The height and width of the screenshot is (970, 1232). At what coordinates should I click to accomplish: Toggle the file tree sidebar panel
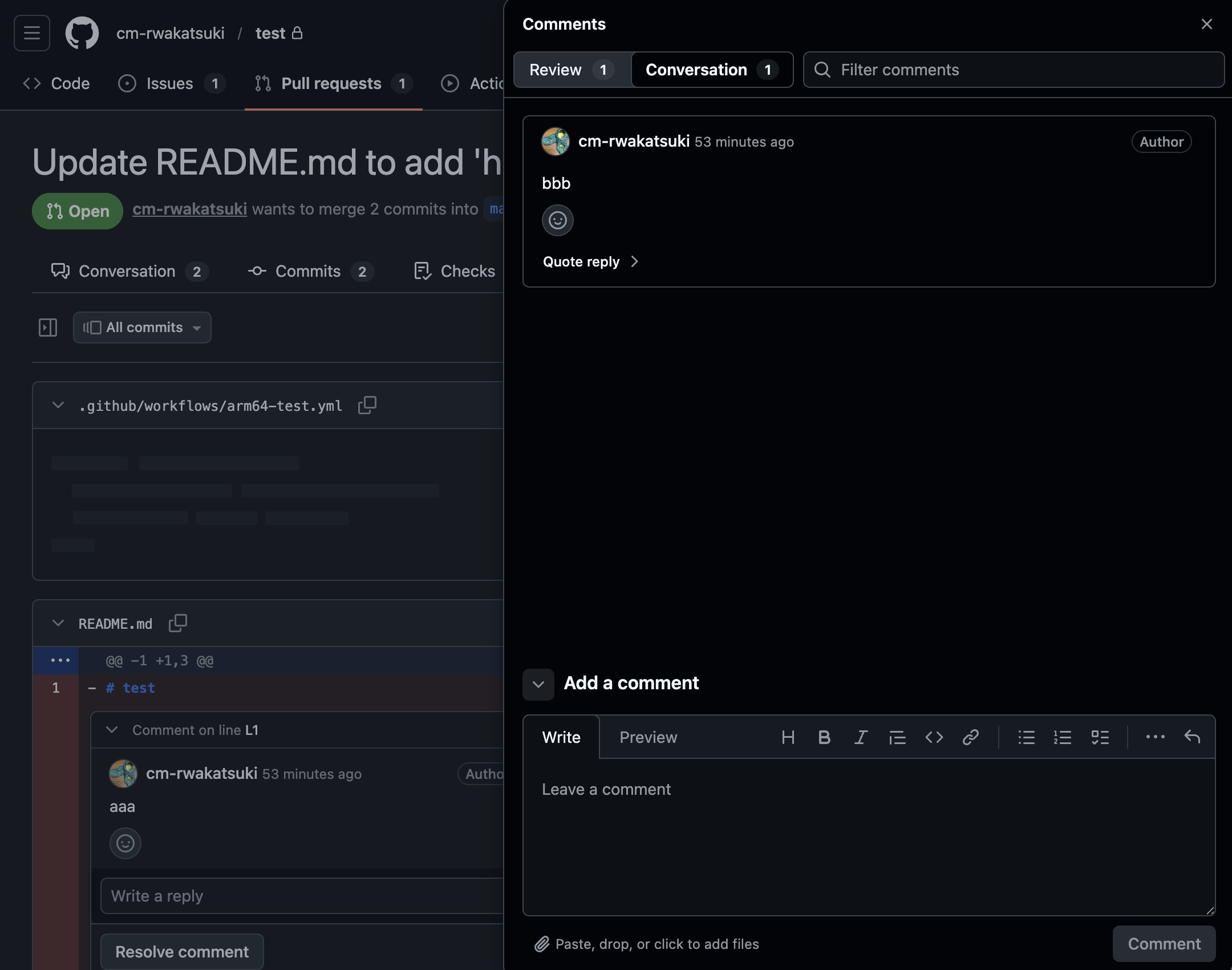pyautogui.click(x=48, y=328)
